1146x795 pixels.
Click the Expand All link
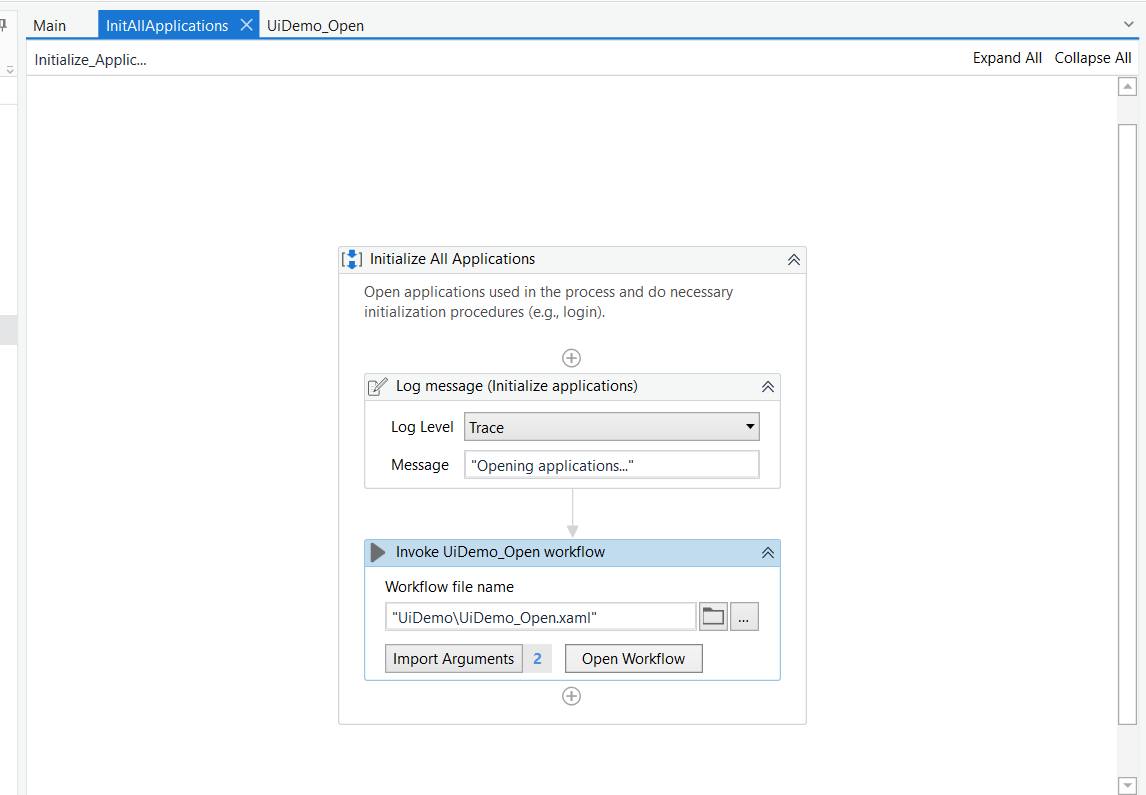coord(1006,57)
